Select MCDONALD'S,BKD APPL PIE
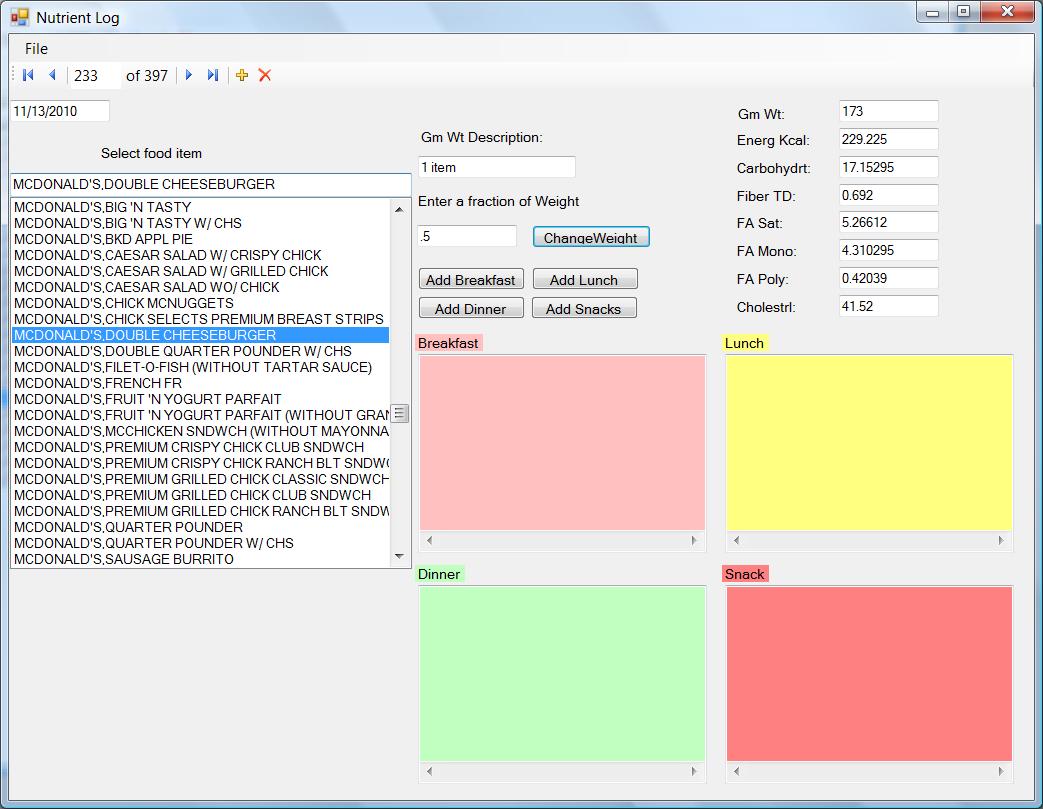 [201, 239]
